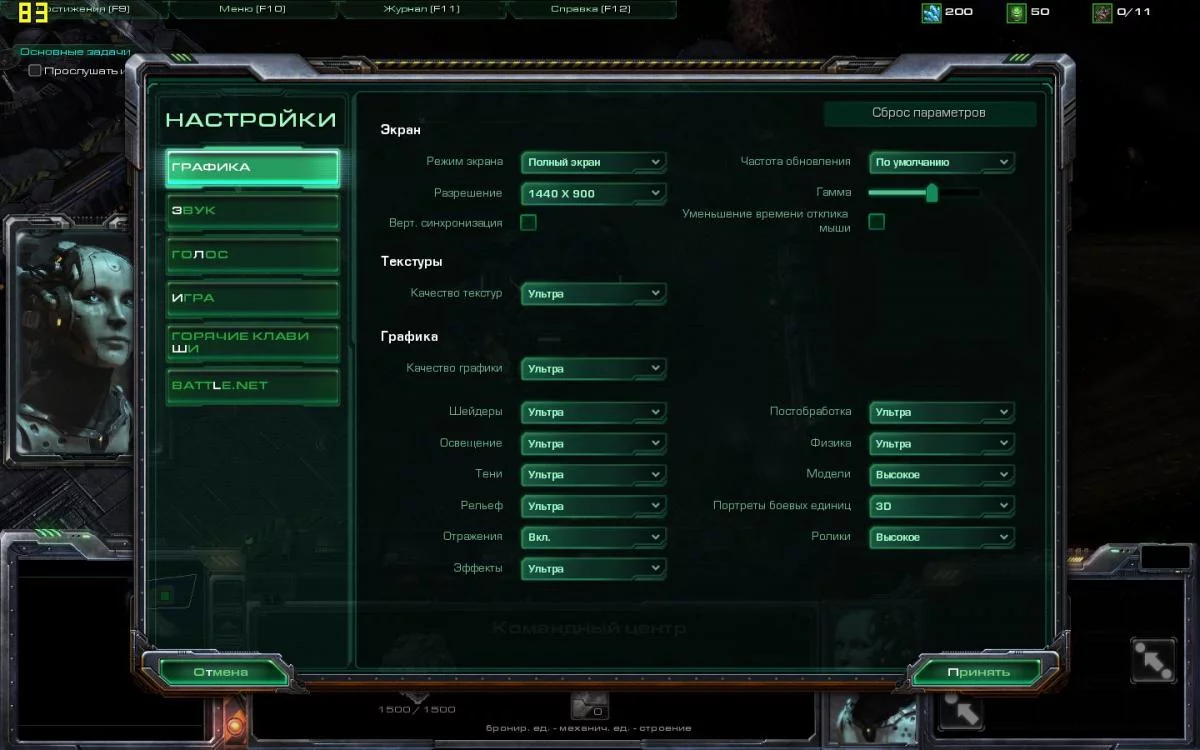1200x750 pixels.
Task: Switch to the Звук settings tab
Action: tap(253, 211)
